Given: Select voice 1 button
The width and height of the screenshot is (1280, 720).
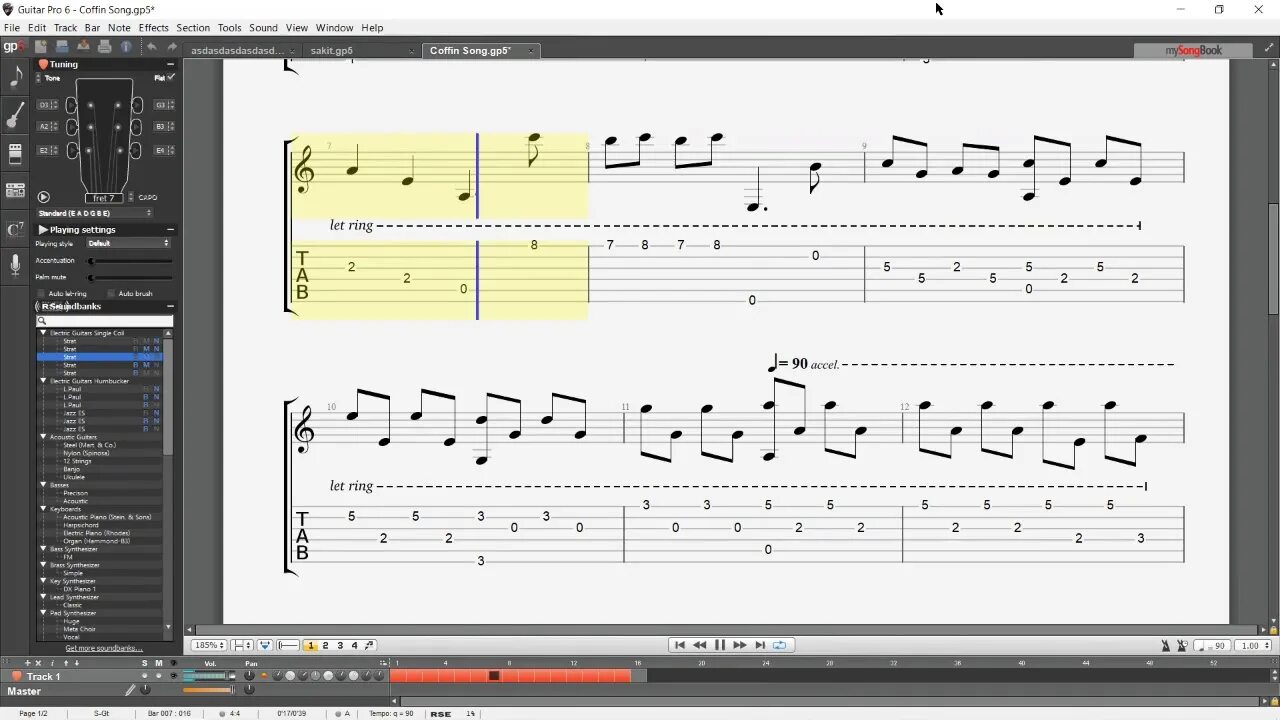Looking at the screenshot, I should pyautogui.click(x=311, y=646).
